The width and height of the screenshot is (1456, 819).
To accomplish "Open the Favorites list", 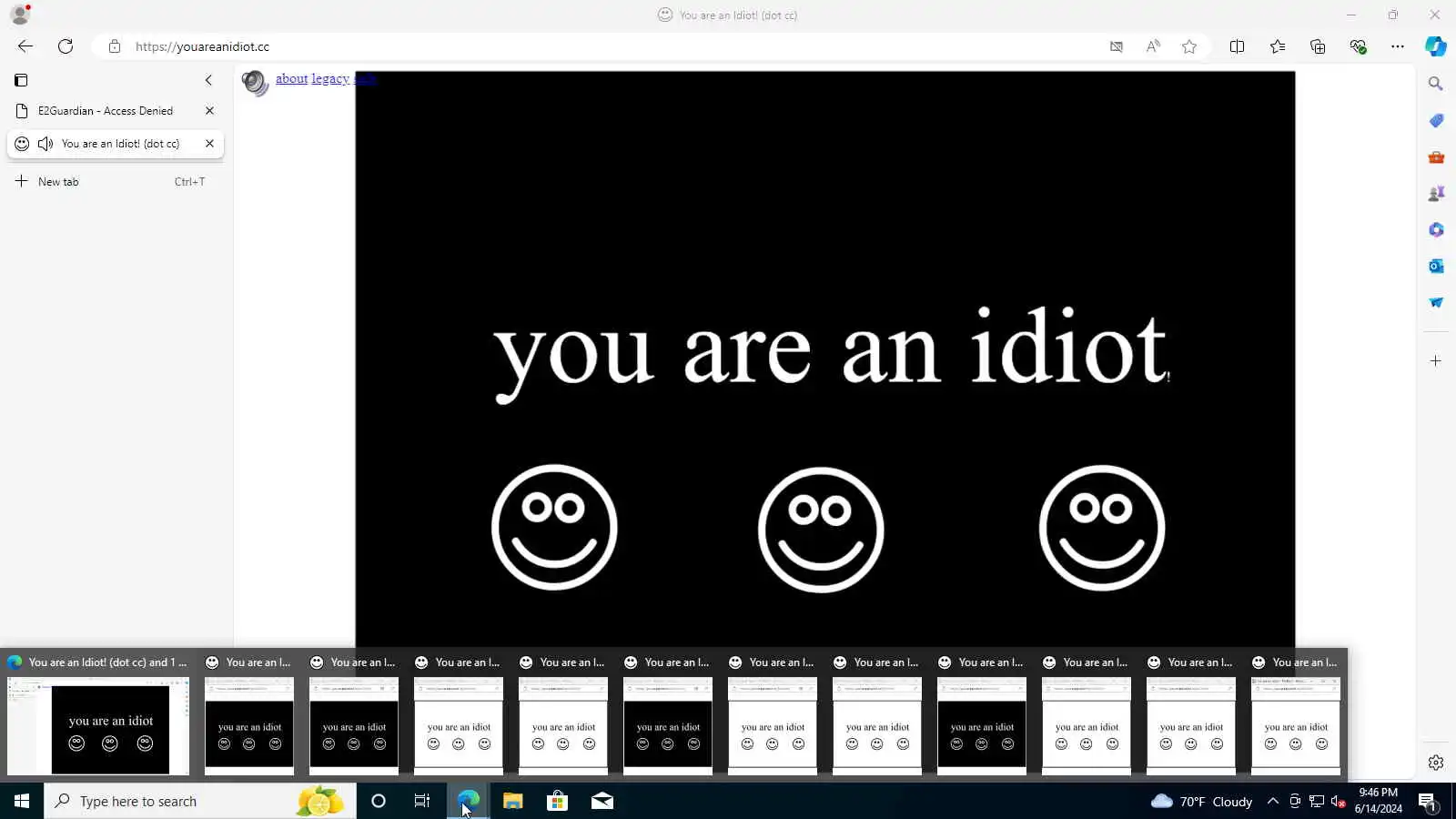I will tap(1278, 46).
